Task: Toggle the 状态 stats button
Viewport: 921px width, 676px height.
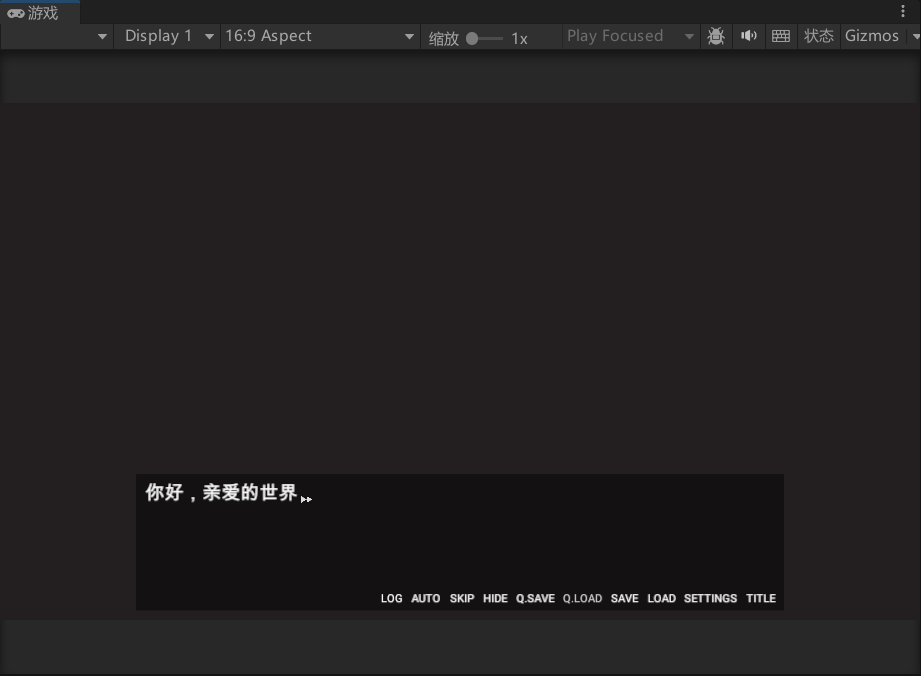Action: (819, 36)
